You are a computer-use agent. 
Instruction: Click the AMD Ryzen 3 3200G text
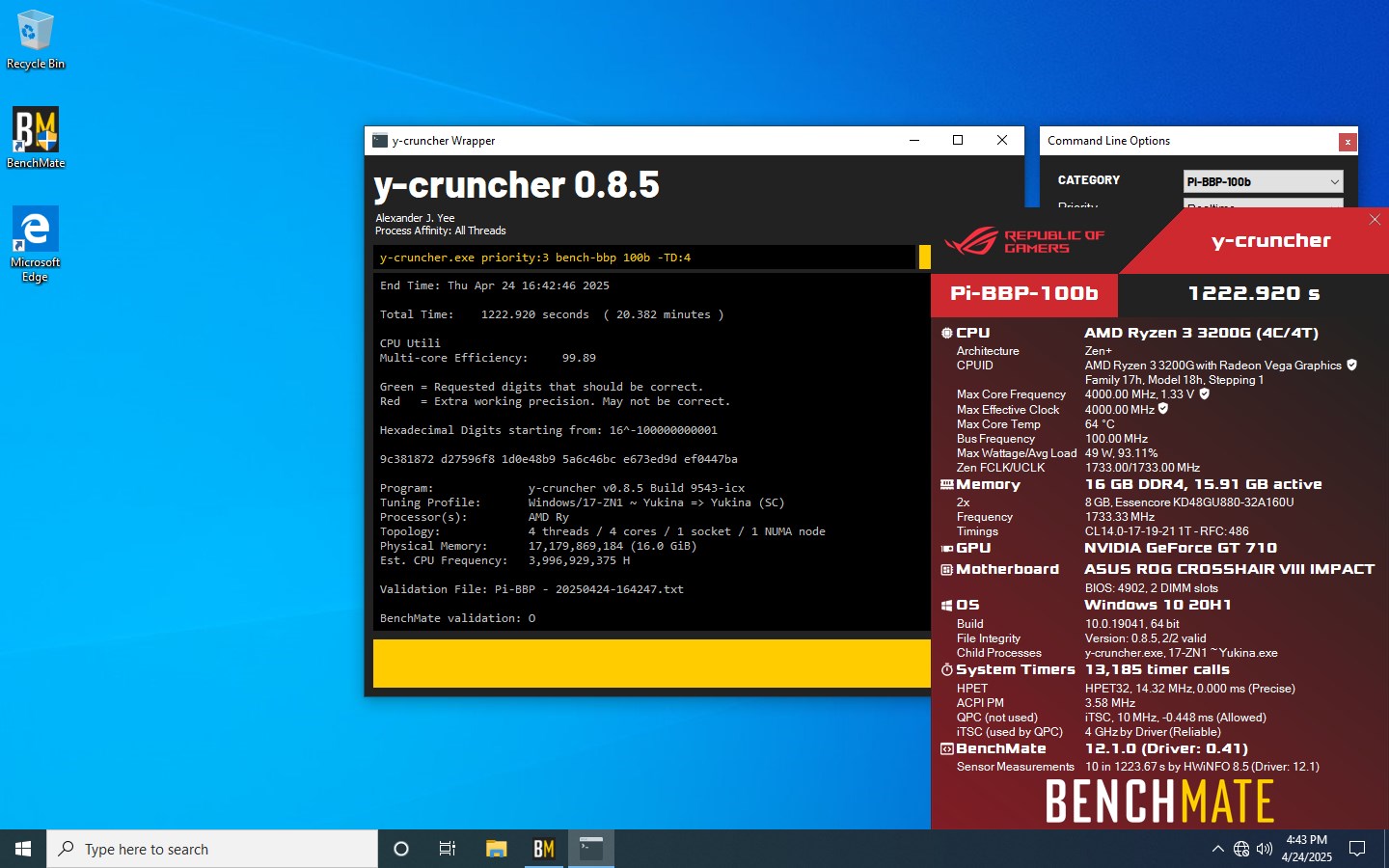(x=1201, y=333)
